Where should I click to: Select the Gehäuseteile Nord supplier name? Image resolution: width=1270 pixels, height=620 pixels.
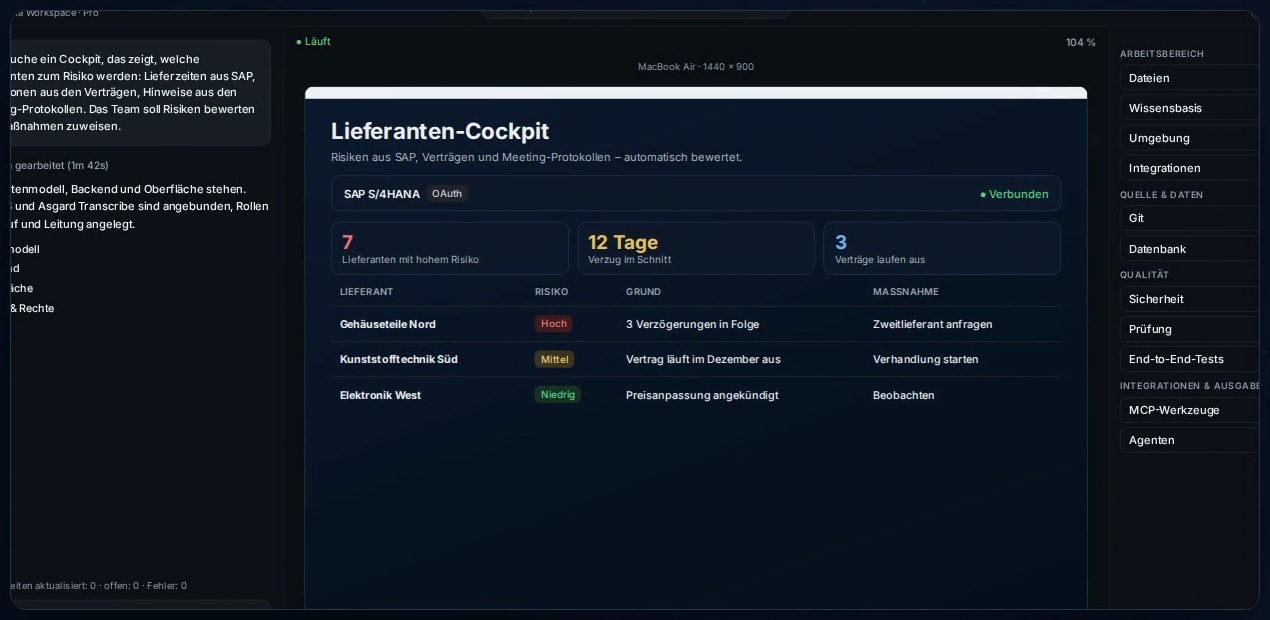[388, 324]
